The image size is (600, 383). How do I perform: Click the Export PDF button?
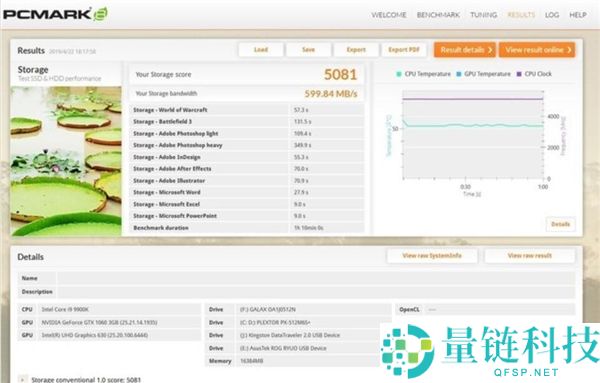tap(404, 50)
